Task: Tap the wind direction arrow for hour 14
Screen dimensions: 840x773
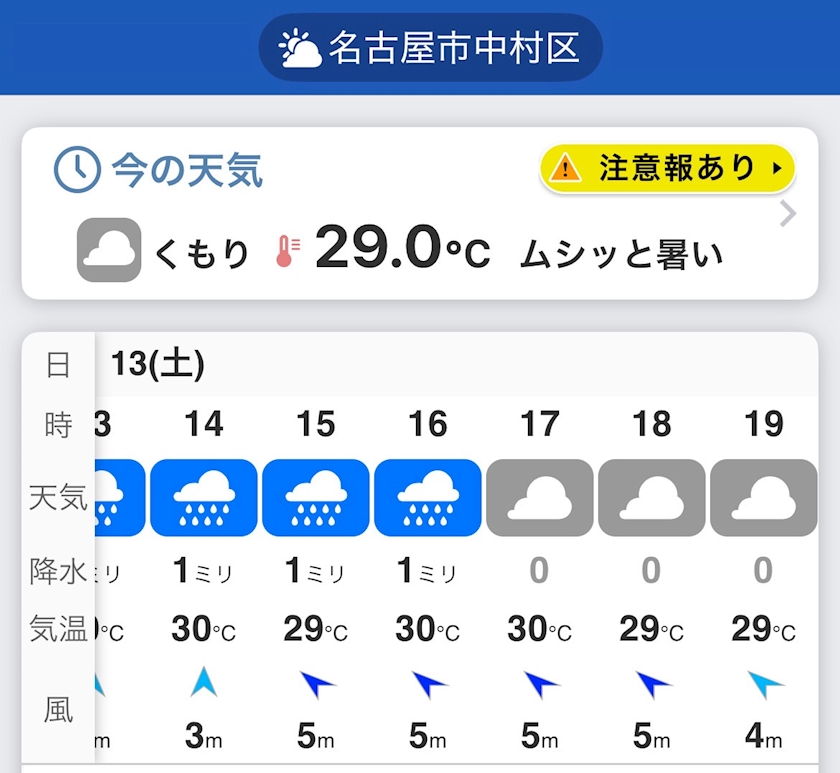Action: (204, 682)
